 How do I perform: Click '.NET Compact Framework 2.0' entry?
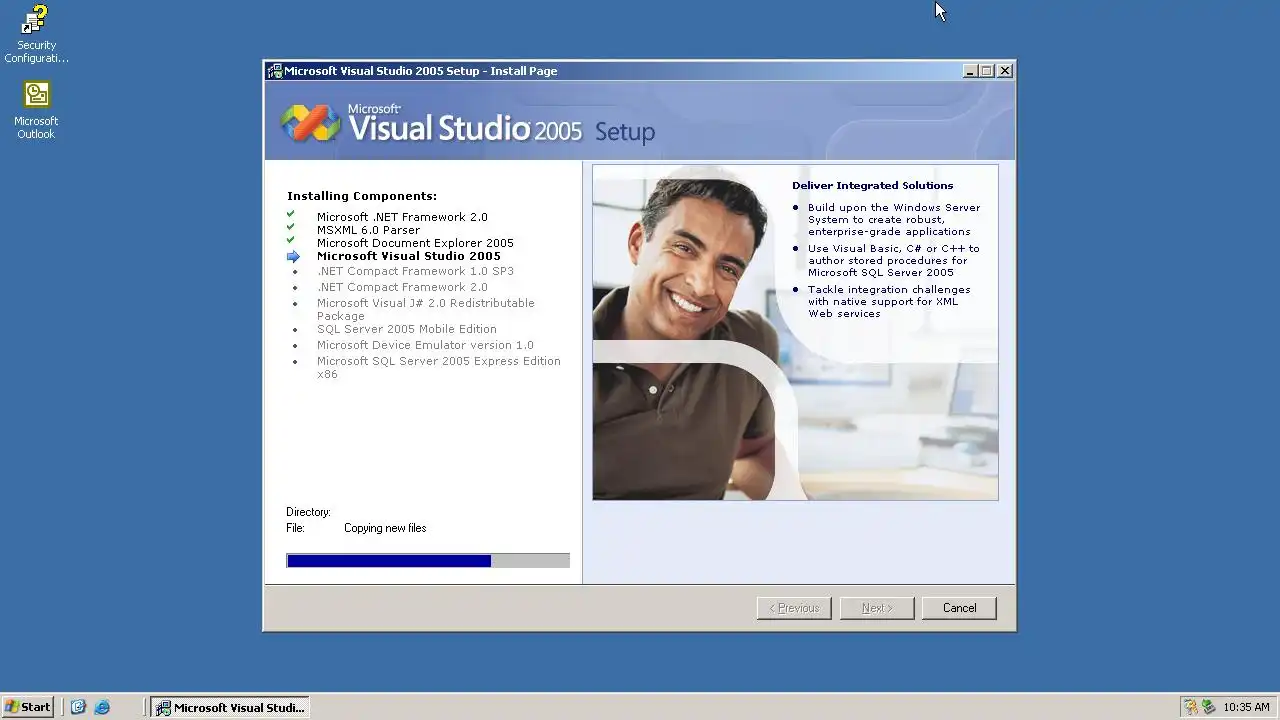pyautogui.click(x=402, y=287)
